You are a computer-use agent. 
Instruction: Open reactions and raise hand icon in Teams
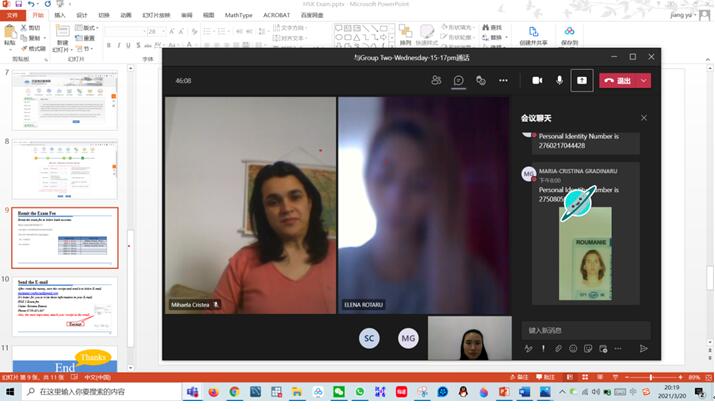tap(481, 81)
